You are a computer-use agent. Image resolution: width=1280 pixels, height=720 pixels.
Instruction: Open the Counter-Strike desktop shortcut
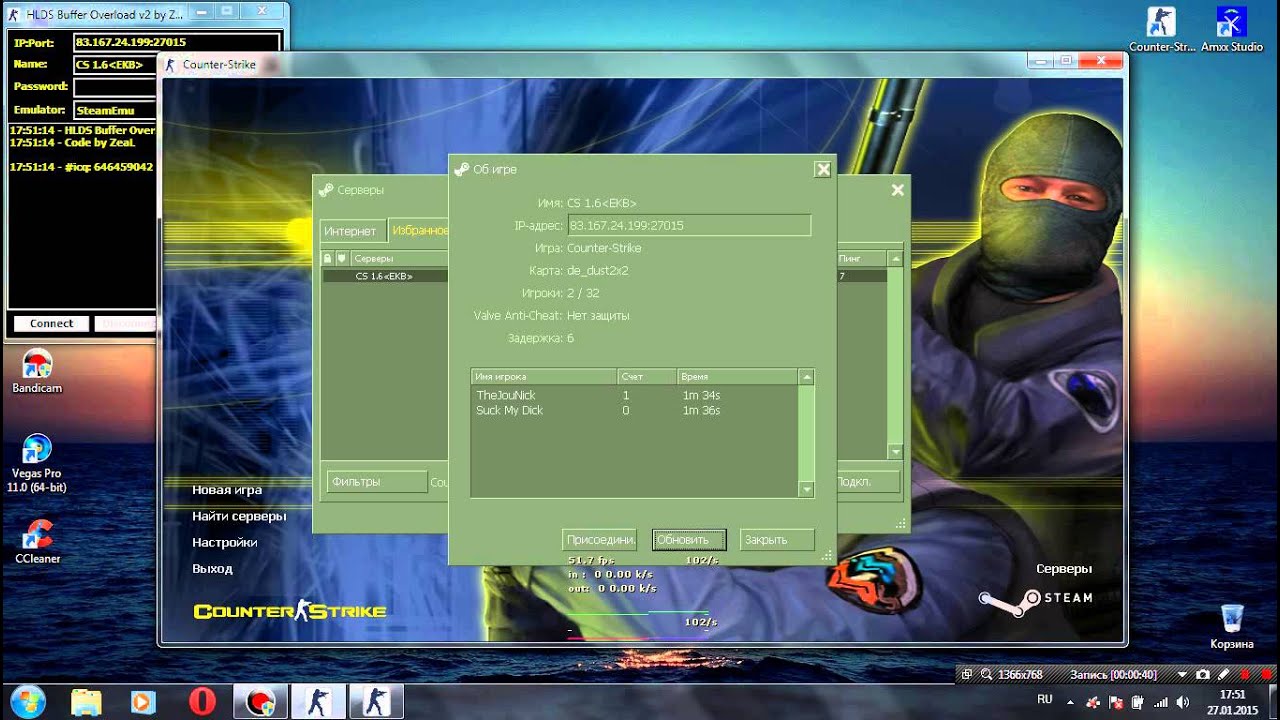pos(1161,28)
